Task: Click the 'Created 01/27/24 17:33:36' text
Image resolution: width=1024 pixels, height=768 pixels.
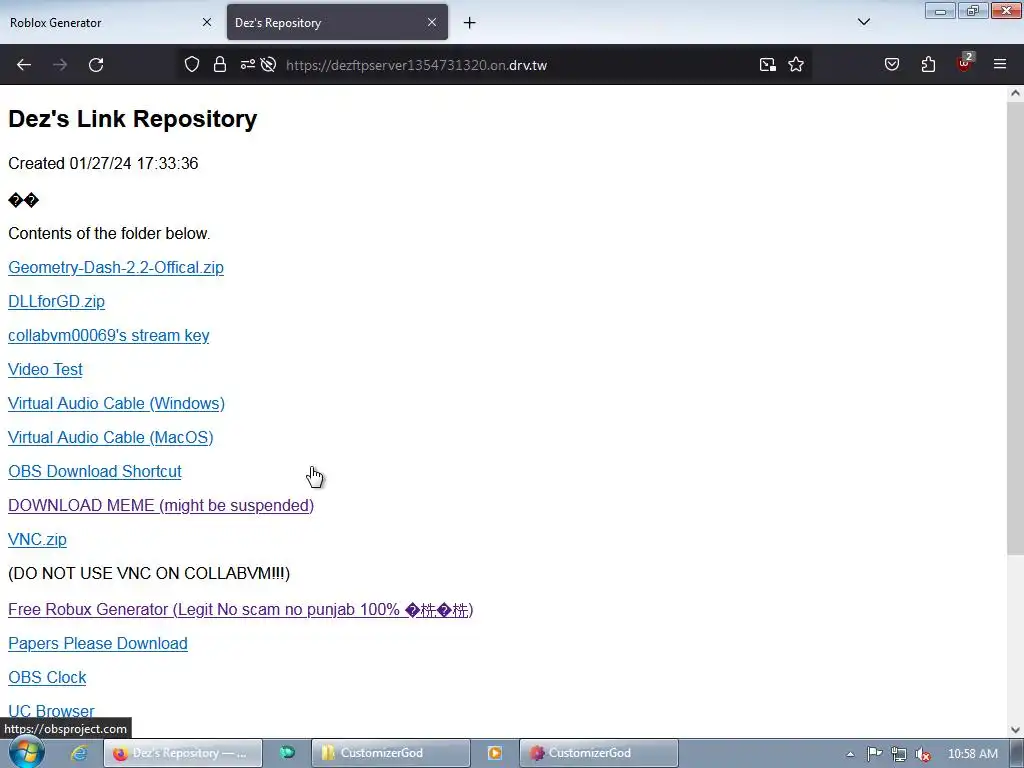Action: tap(103, 163)
